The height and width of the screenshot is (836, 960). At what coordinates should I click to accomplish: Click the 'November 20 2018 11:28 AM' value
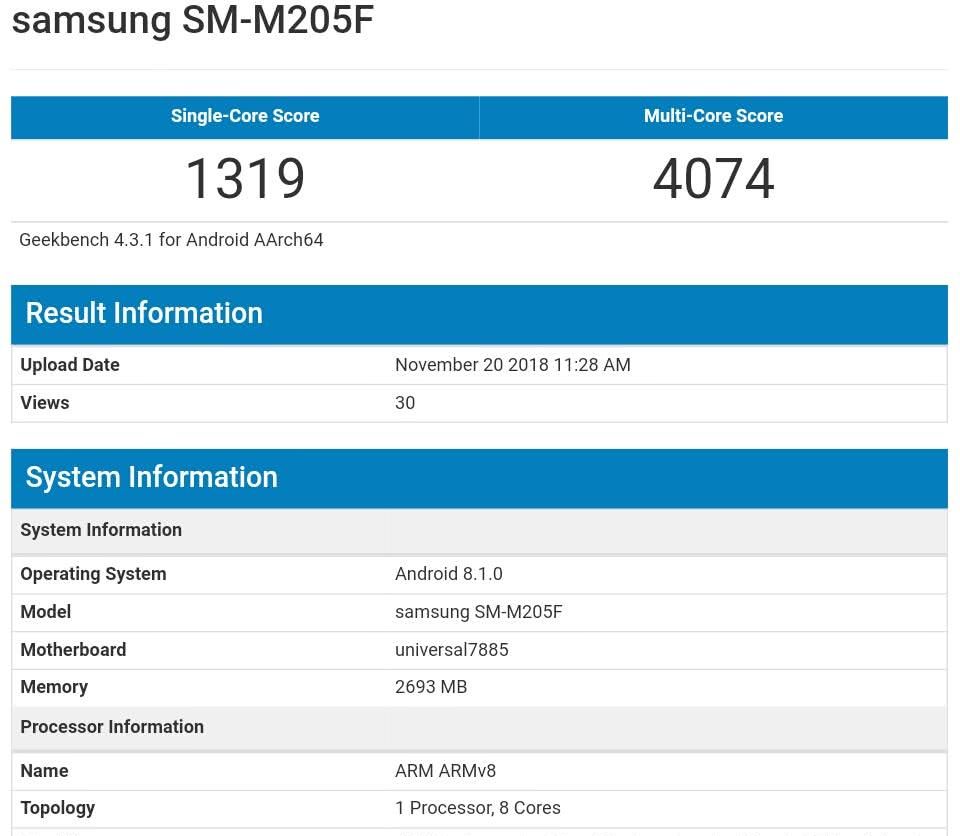pyautogui.click(x=512, y=365)
